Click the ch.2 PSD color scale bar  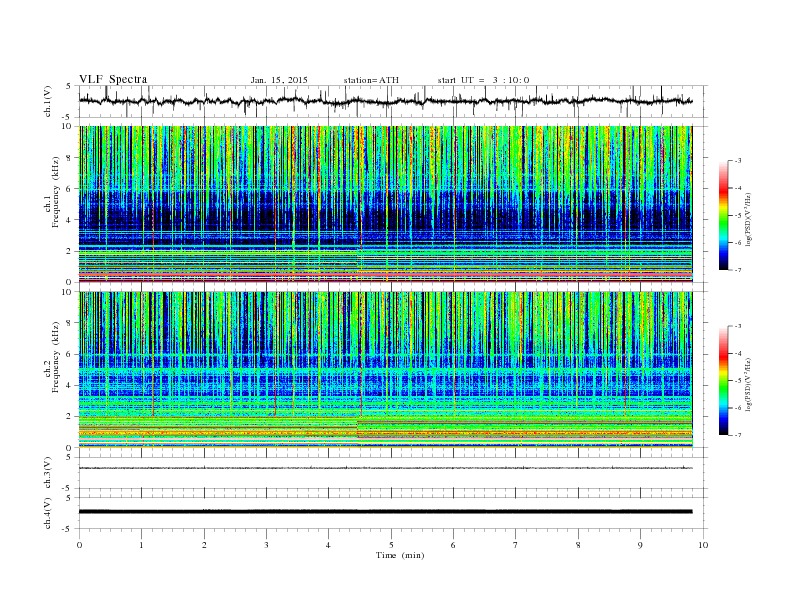click(x=723, y=380)
